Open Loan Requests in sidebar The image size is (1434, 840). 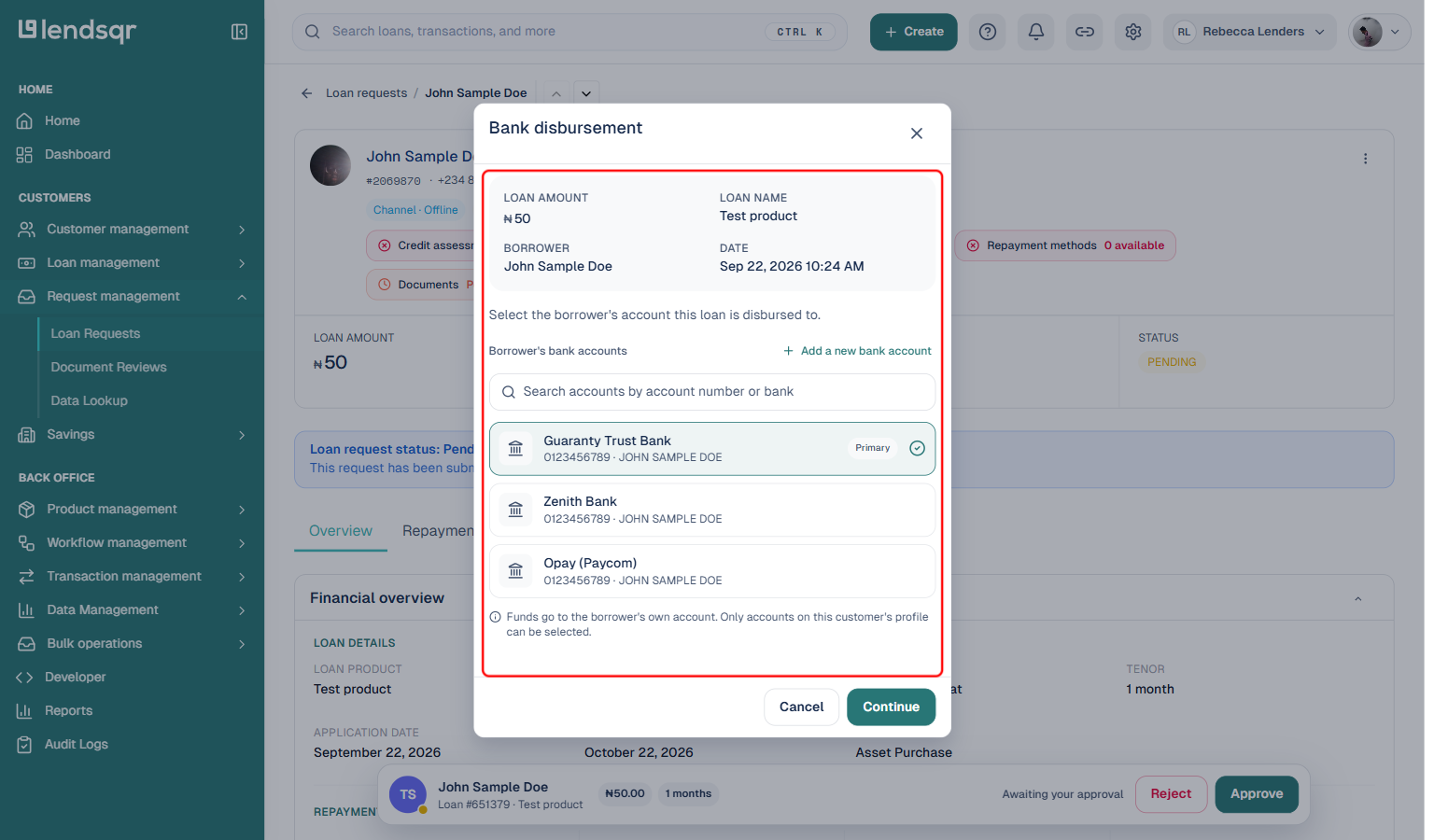click(95, 334)
